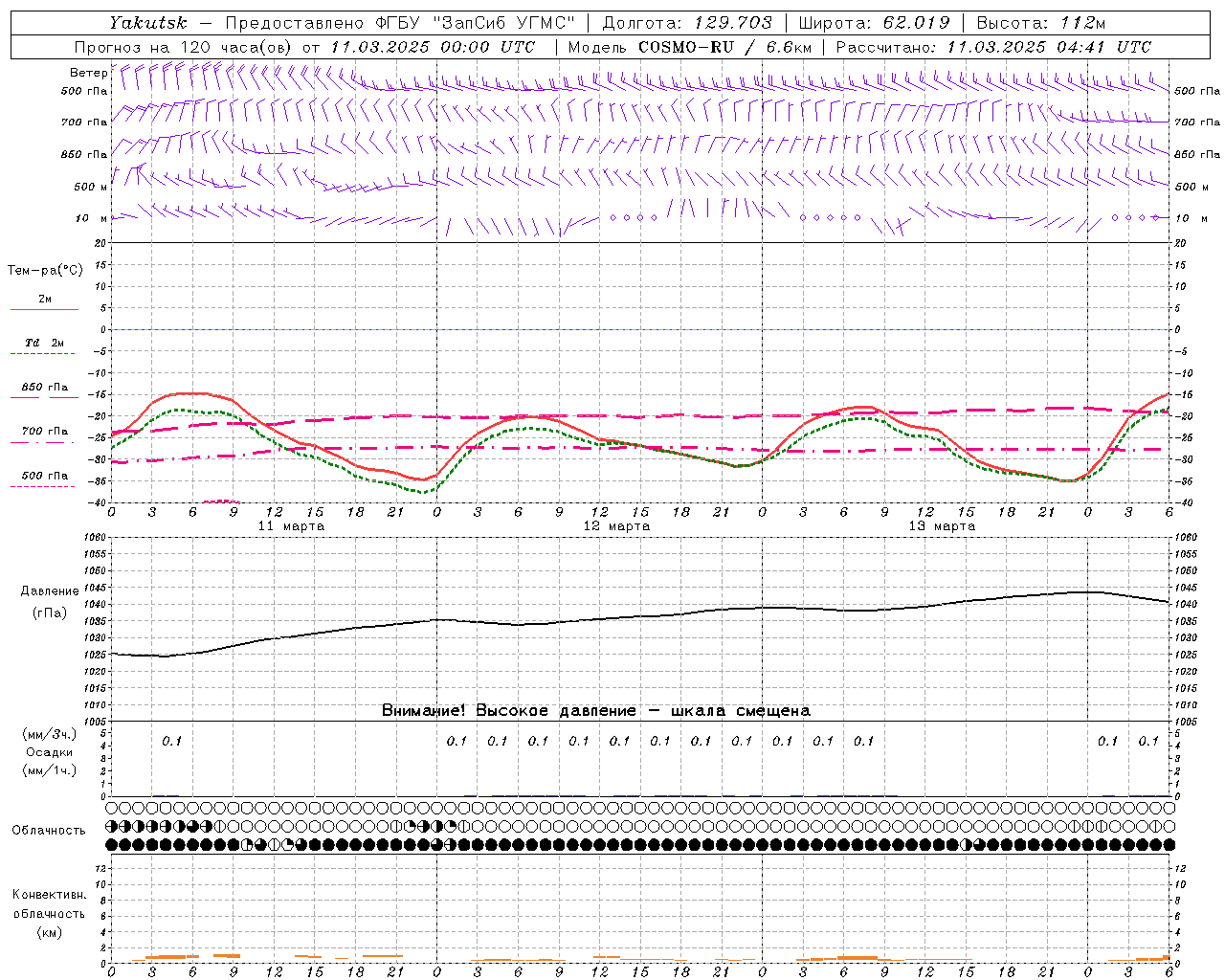The image size is (1225, 980).
Task: Click the "(гПа)" unit under Давление
Action: pos(50,612)
